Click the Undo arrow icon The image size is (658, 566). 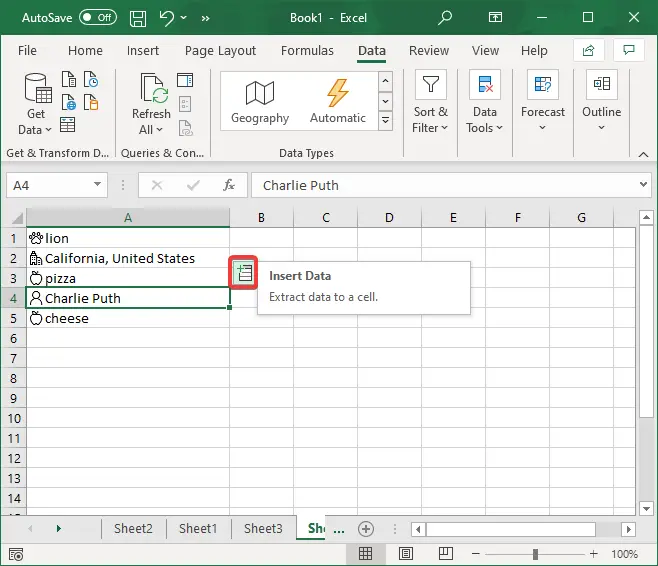(167, 18)
